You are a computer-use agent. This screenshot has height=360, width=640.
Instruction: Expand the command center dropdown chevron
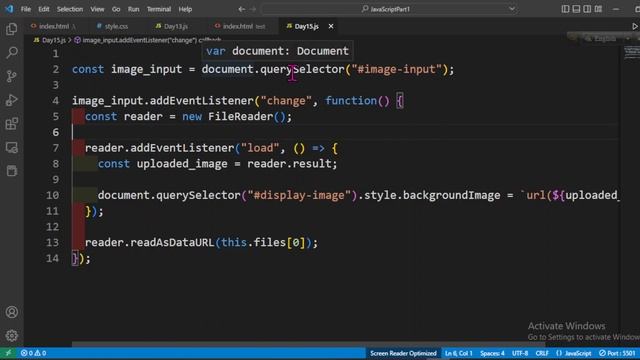coord(511,9)
